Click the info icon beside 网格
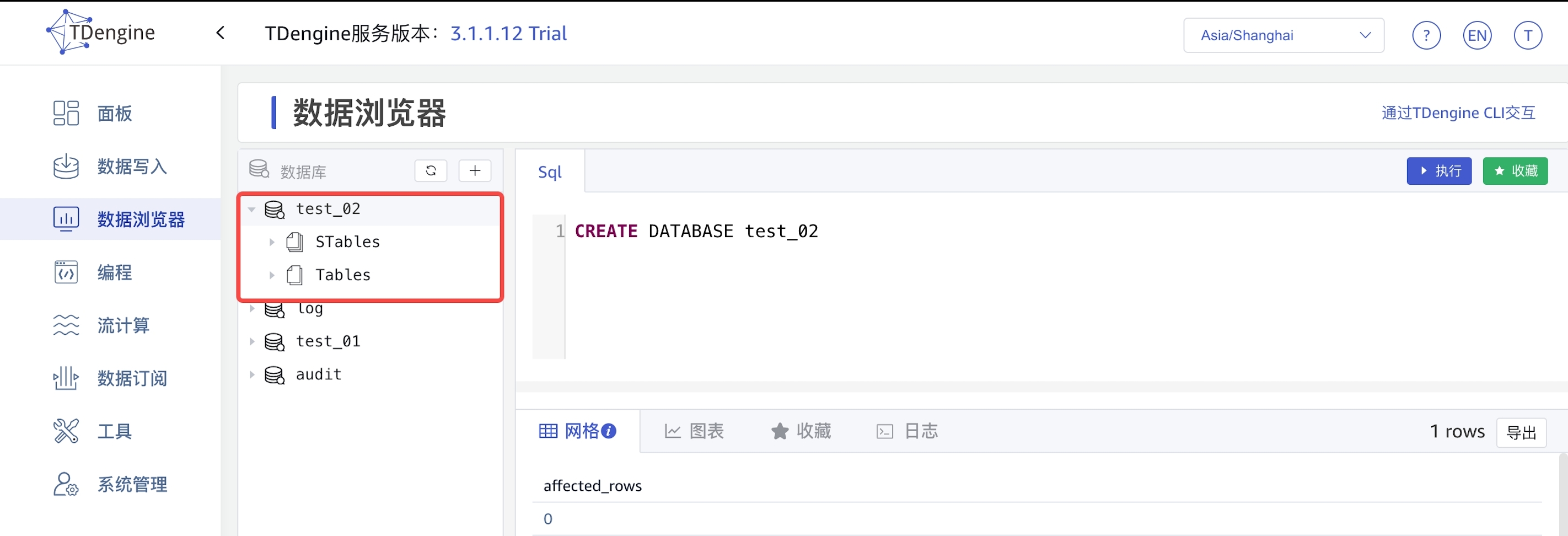 (x=609, y=431)
